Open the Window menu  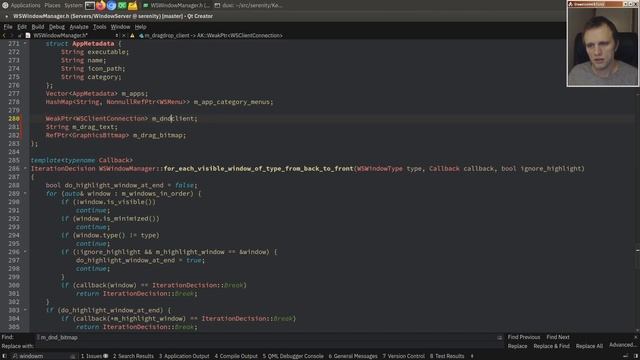(x=120, y=27)
